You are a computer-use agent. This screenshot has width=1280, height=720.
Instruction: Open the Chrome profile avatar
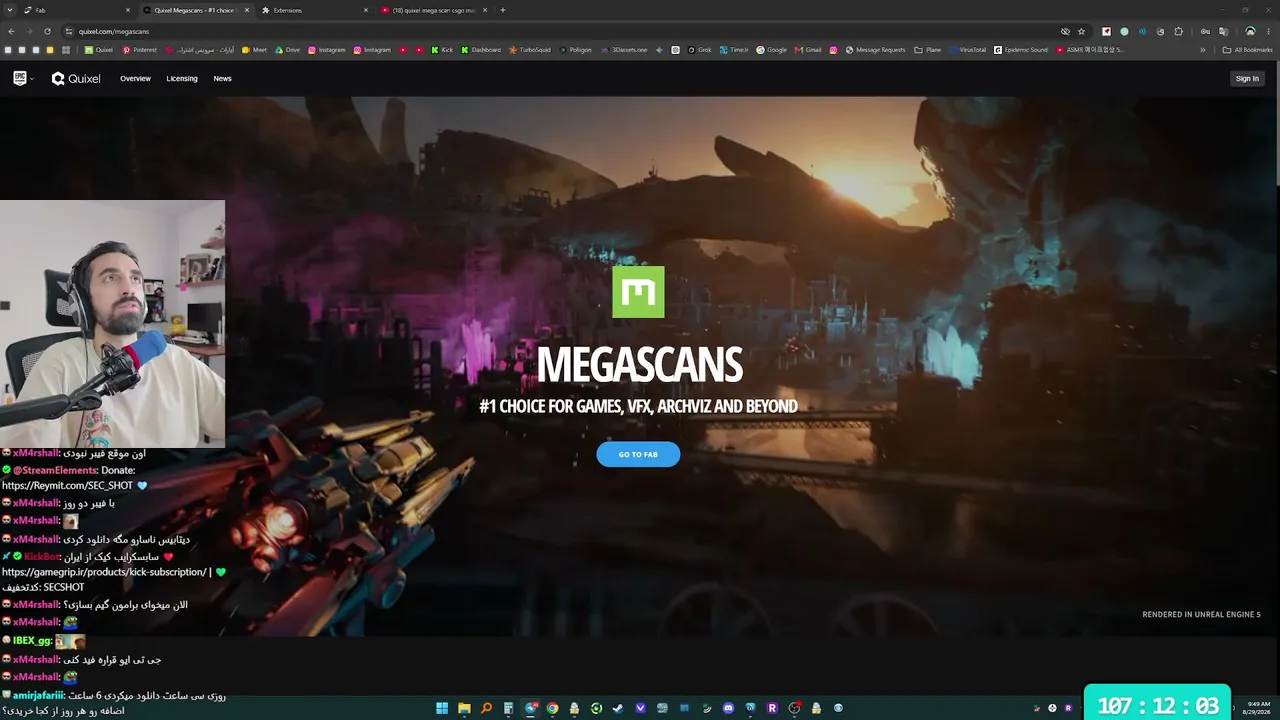pyautogui.click(x=1250, y=31)
